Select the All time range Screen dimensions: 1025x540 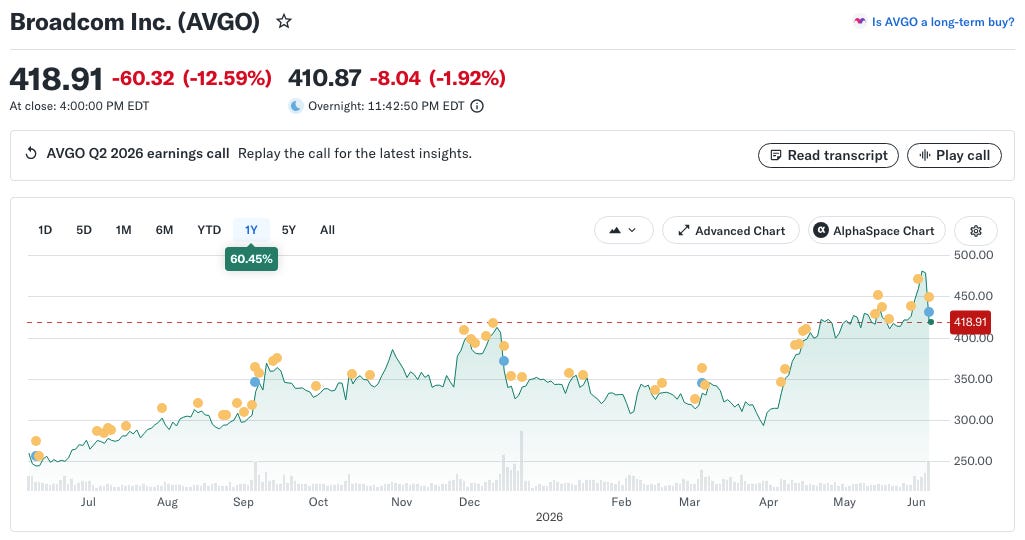point(328,230)
